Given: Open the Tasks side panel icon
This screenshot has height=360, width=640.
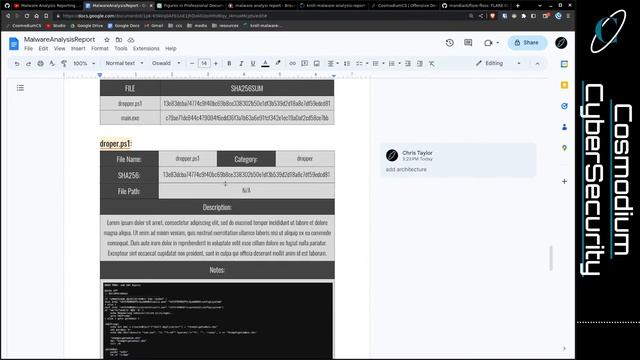Looking at the screenshot, I should pos(564,106).
